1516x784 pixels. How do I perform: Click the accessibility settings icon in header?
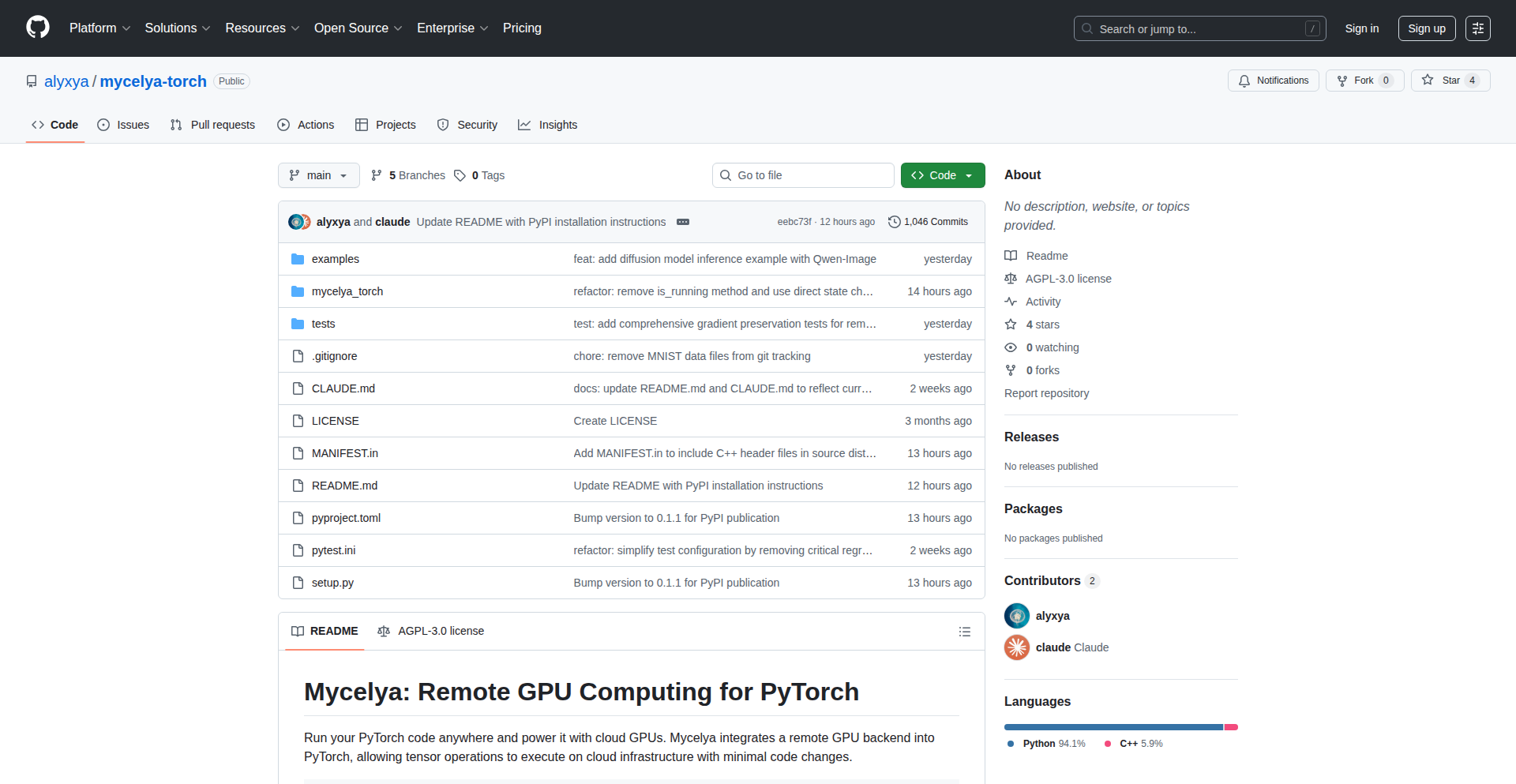pos(1477,28)
